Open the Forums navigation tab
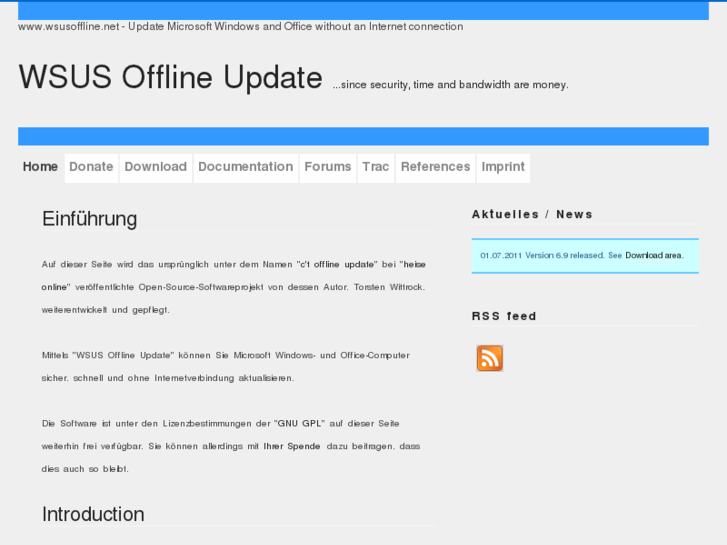Viewport: 727px width, 545px height. click(328, 167)
